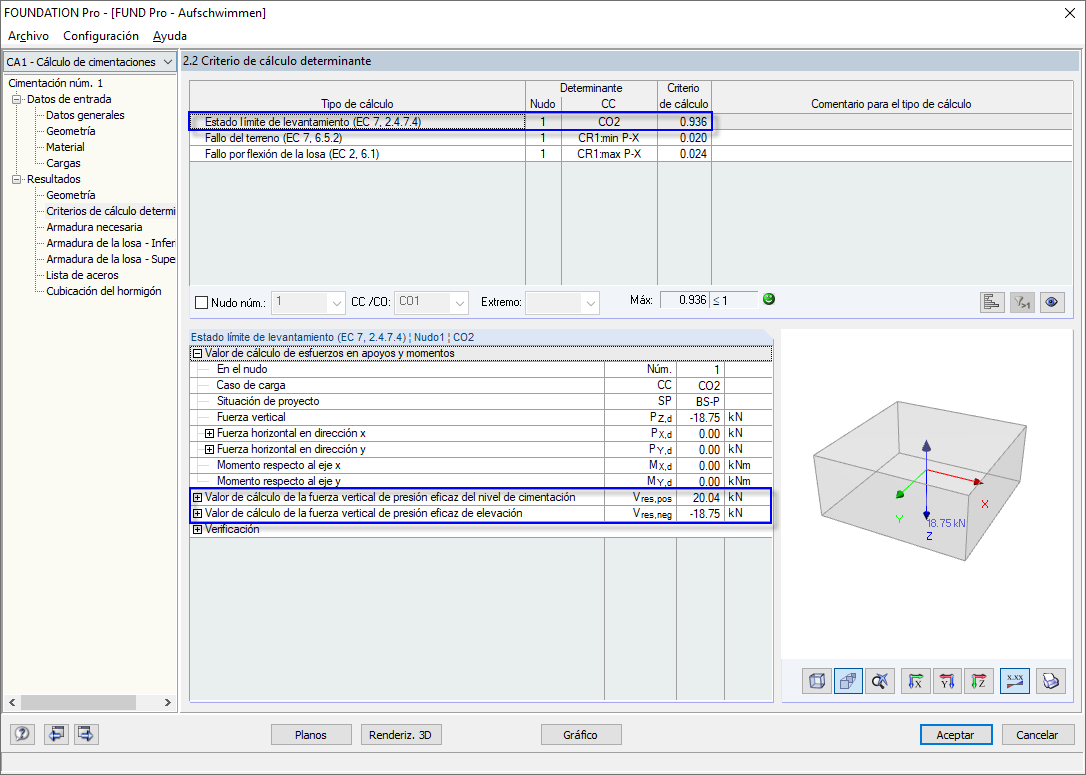Select Cubicación del hormigón in the tree
Image resolution: width=1086 pixels, height=775 pixels.
pos(104,291)
